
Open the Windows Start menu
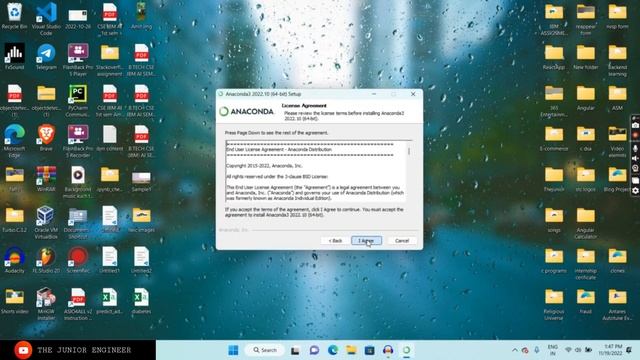tap(233, 350)
